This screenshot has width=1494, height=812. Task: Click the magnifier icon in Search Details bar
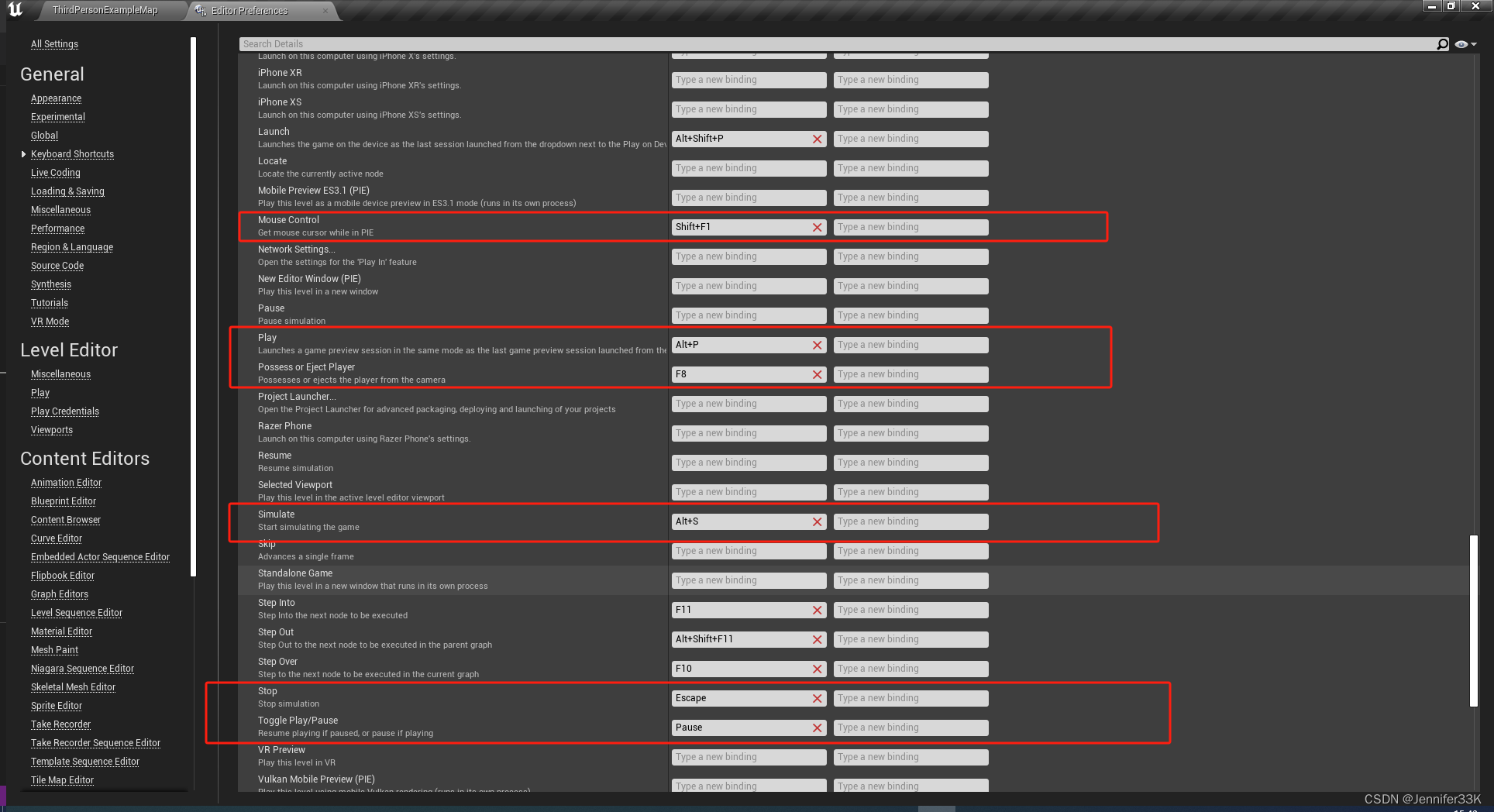[x=1443, y=43]
